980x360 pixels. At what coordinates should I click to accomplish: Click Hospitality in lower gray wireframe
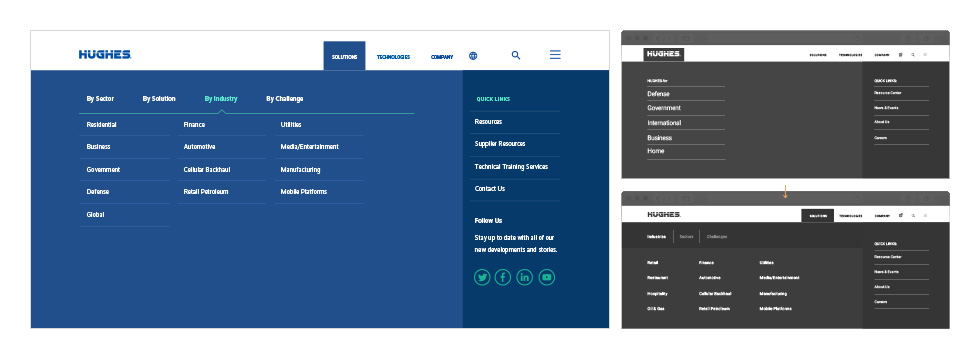(x=657, y=294)
